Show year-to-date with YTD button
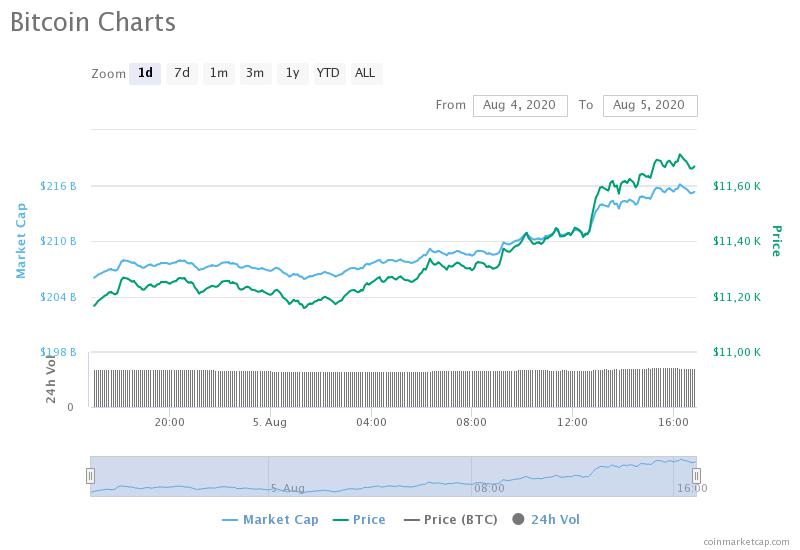The width and height of the screenshot is (800, 550). click(328, 73)
